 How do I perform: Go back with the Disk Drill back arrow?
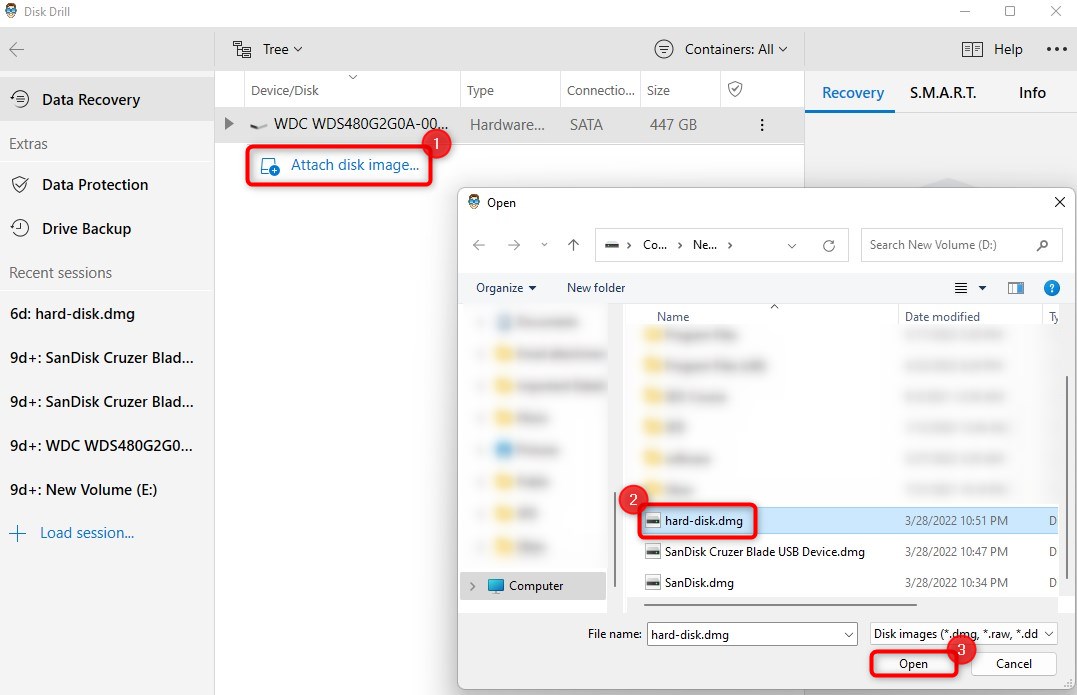[x=16, y=49]
